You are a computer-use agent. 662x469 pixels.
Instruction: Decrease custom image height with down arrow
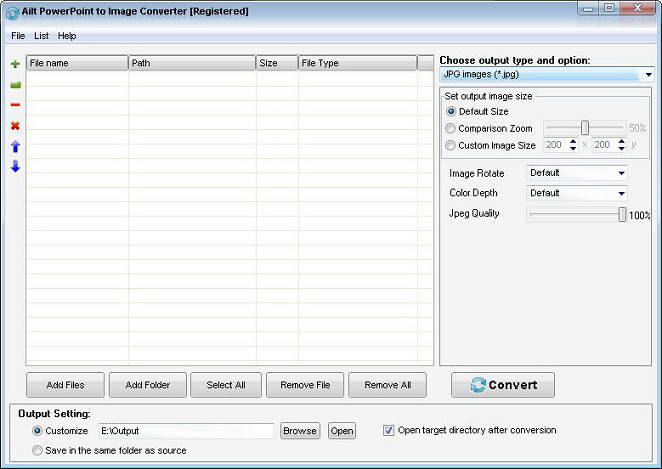click(x=621, y=149)
